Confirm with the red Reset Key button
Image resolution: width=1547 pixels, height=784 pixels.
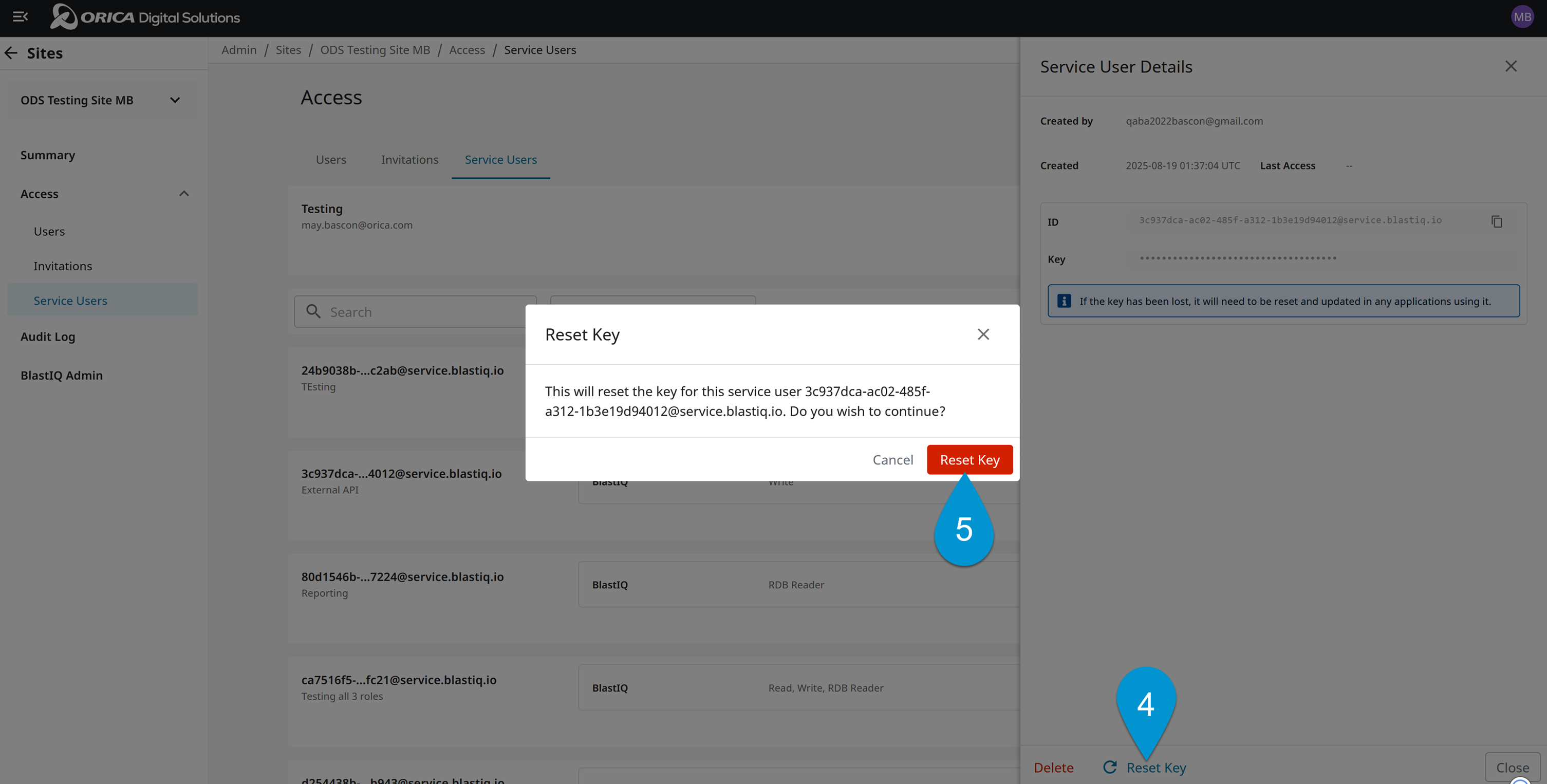(x=970, y=460)
